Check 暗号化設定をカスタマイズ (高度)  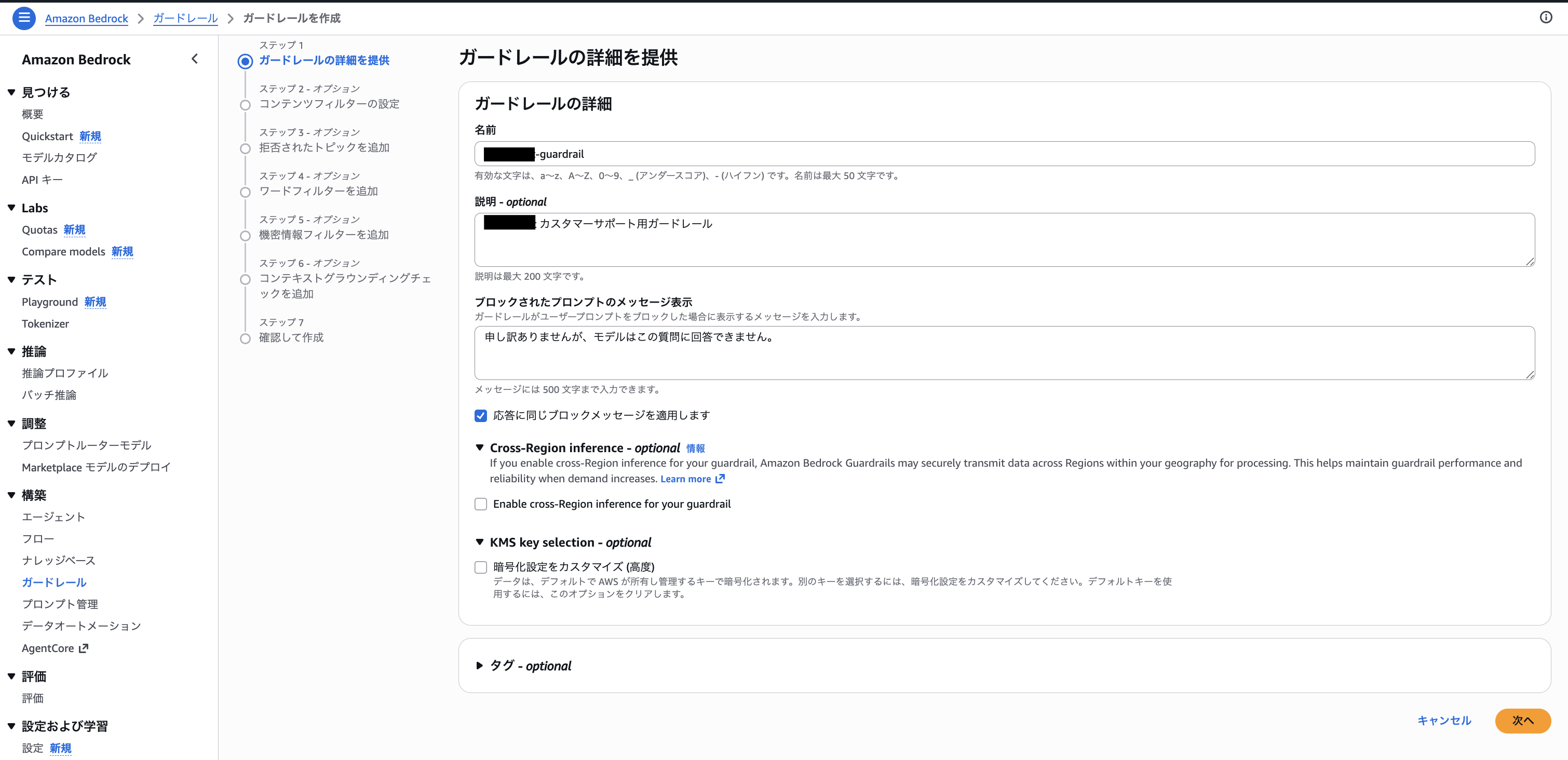tap(481, 566)
